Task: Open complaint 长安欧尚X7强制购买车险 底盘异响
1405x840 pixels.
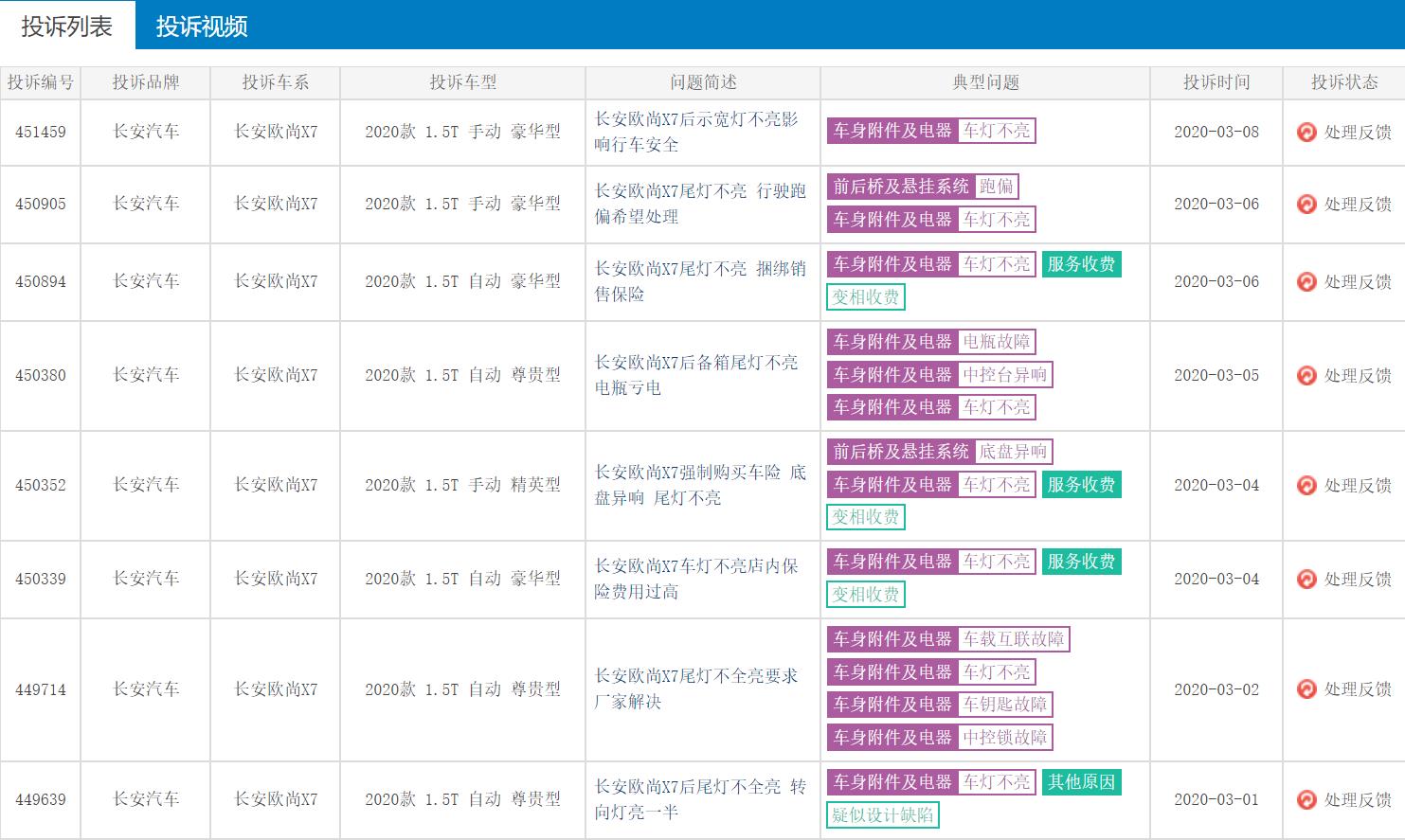Action: tap(700, 485)
